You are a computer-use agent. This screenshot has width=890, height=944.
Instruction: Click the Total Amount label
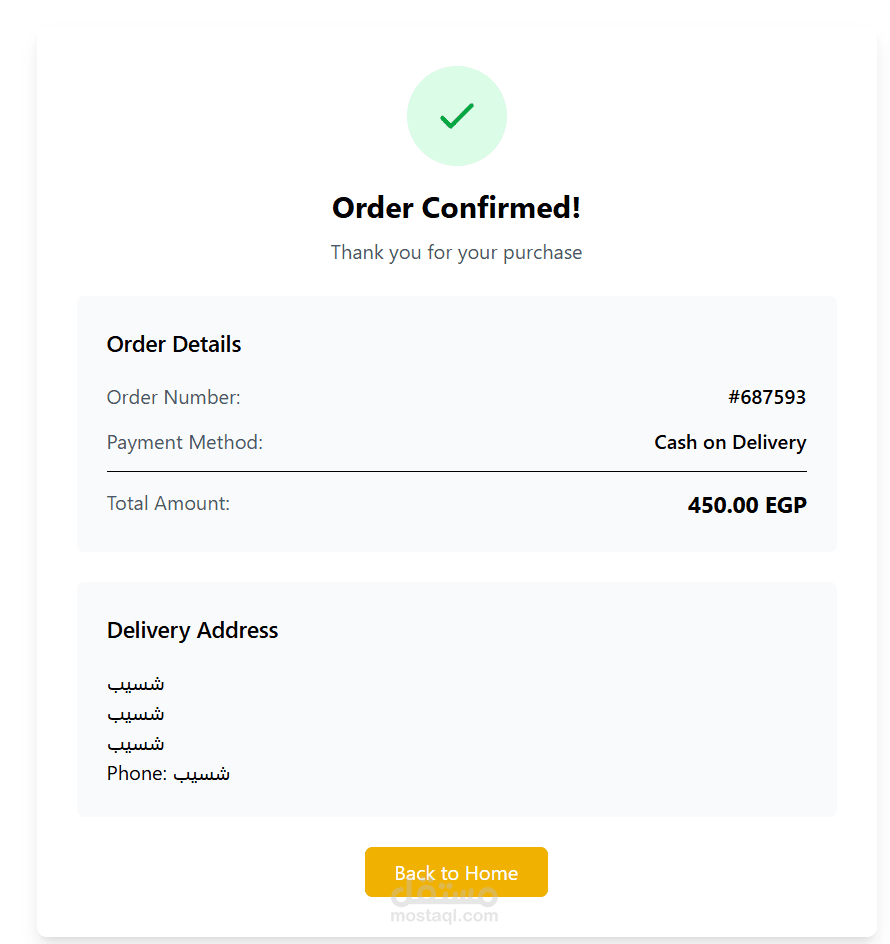168,503
